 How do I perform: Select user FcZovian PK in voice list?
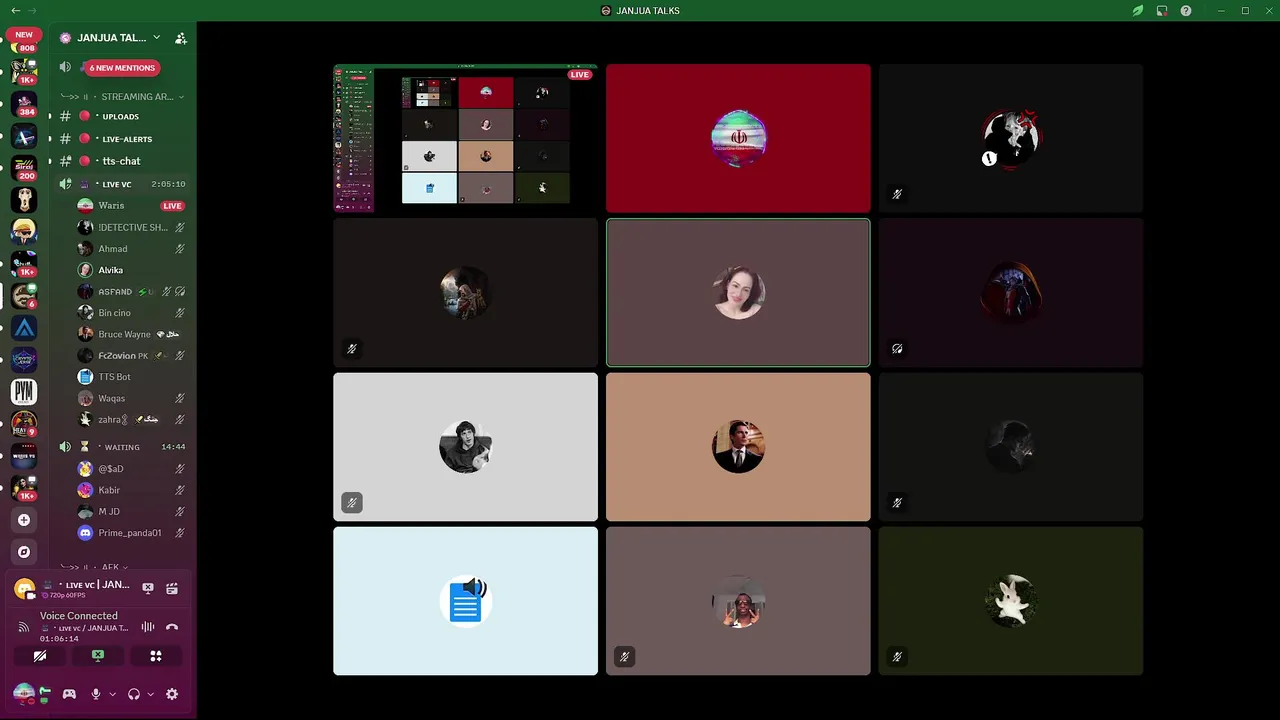point(132,356)
